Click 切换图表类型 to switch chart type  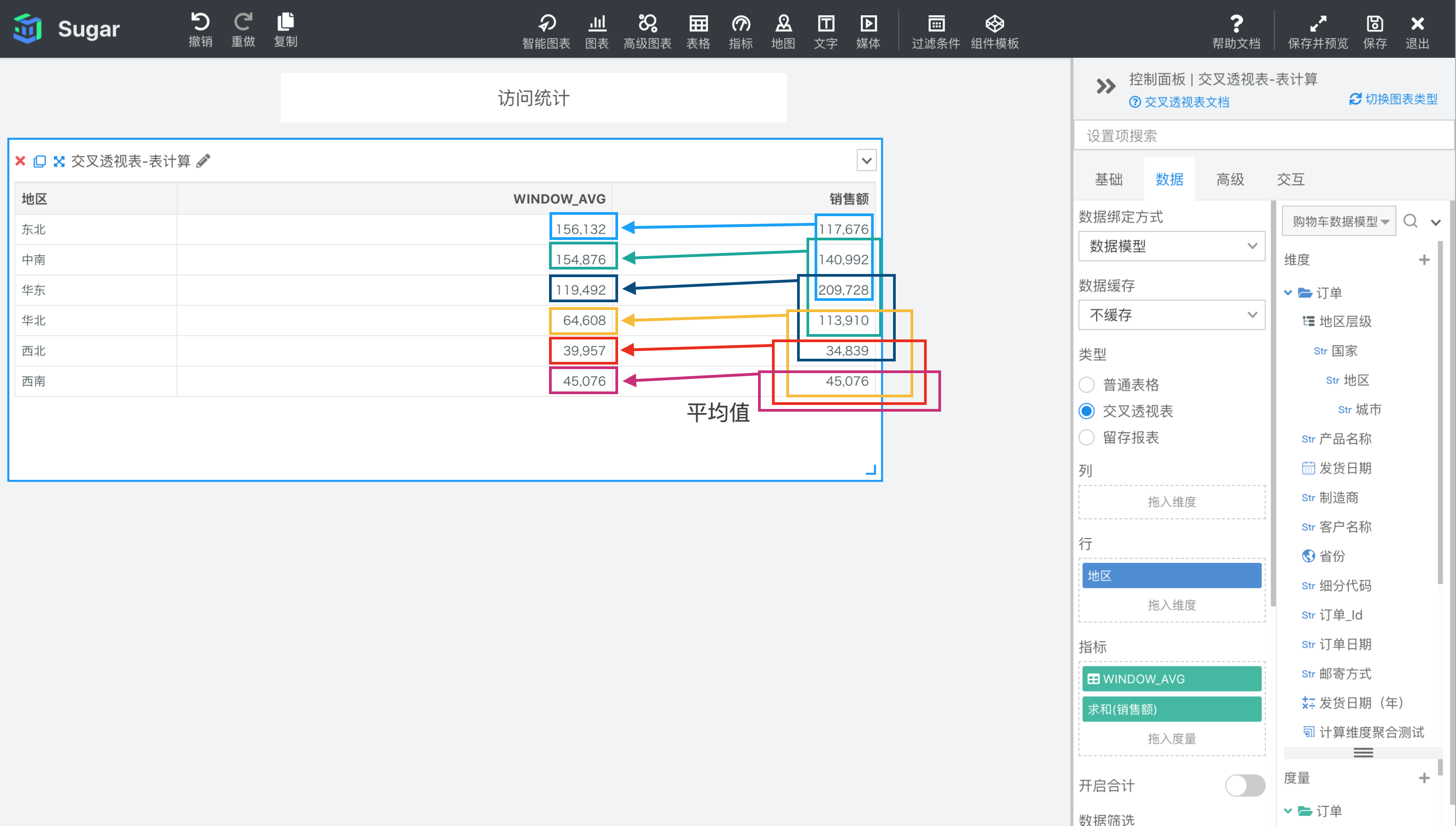click(x=1394, y=99)
